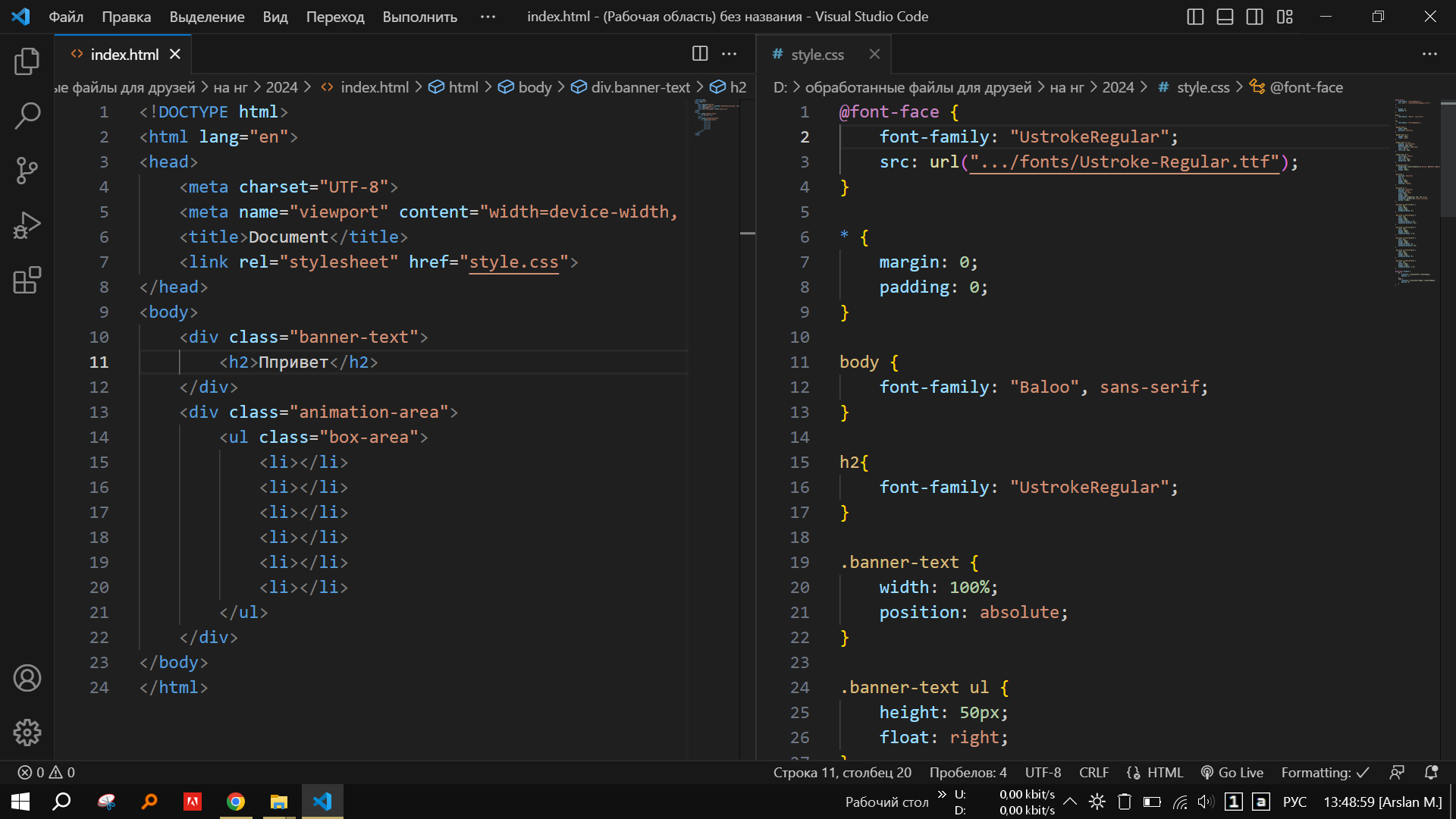Open notifications bell in status bar
This screenshot has width=1456, height=819.
point(1431,773)
